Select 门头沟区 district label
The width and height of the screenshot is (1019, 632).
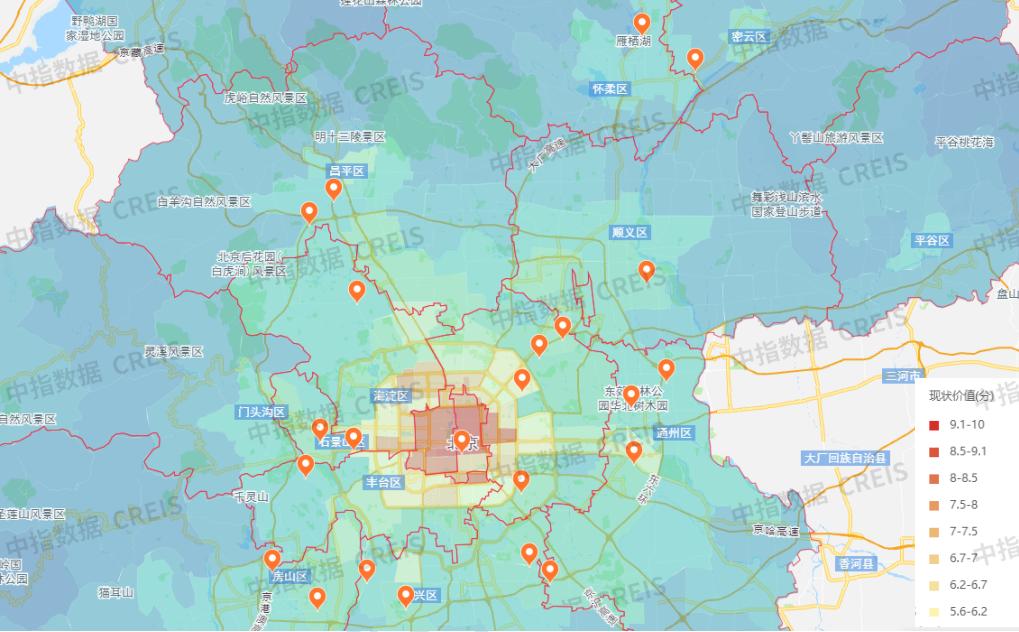click(261, 412)
